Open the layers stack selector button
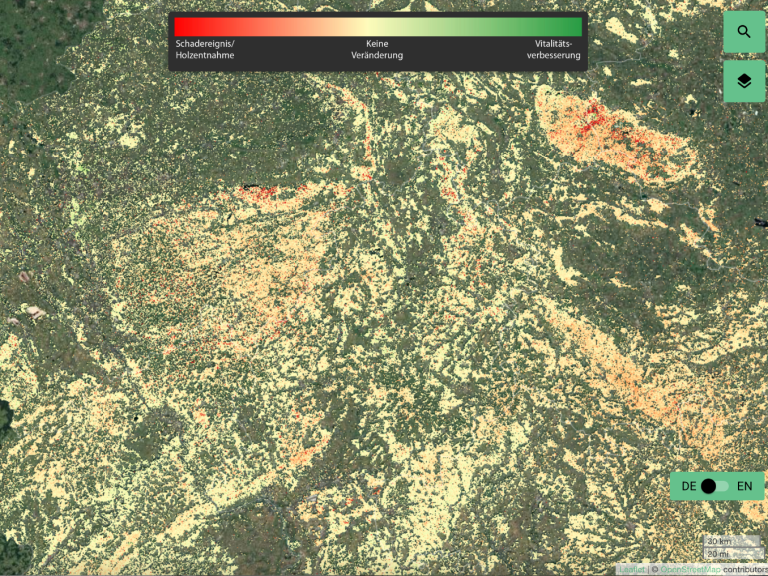 (744, 81)
